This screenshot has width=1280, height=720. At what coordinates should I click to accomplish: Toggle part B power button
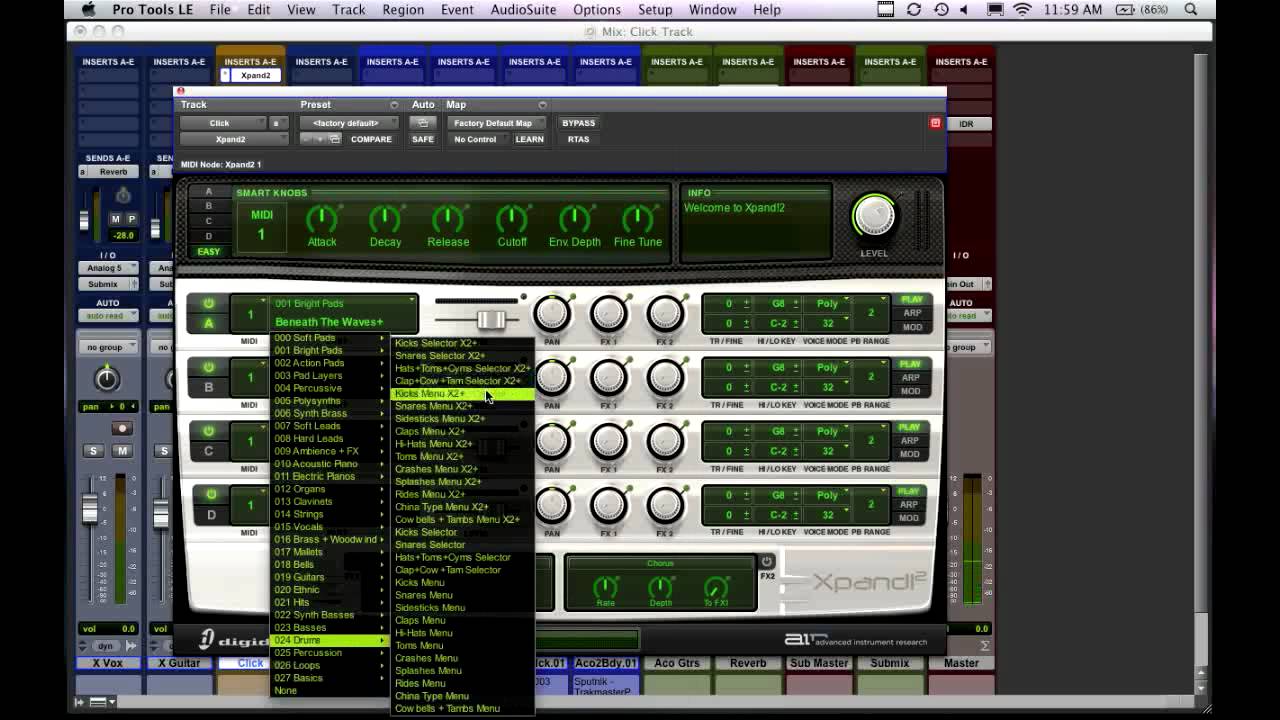pos(208,367)
